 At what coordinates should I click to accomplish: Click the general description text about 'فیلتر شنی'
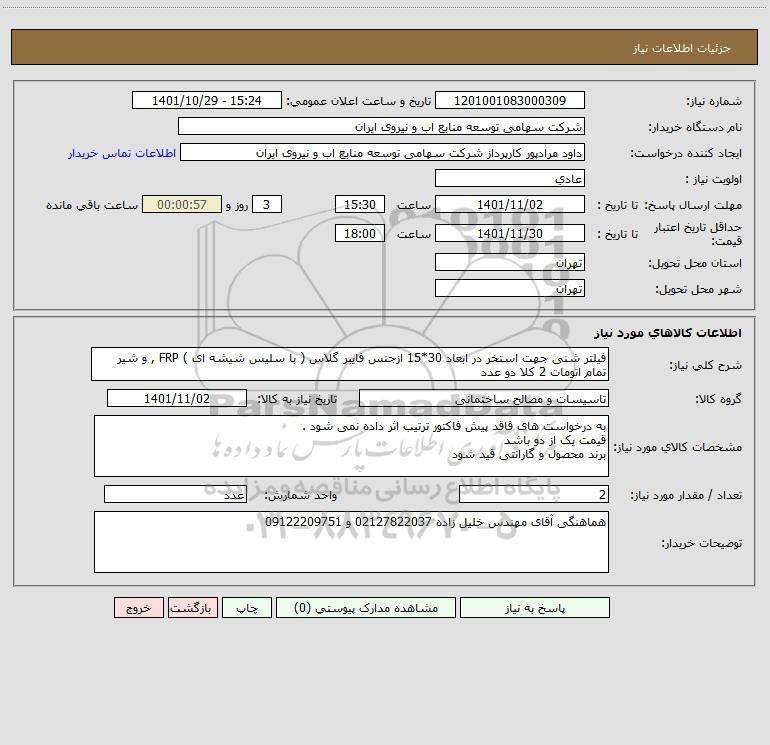[350, 364]
